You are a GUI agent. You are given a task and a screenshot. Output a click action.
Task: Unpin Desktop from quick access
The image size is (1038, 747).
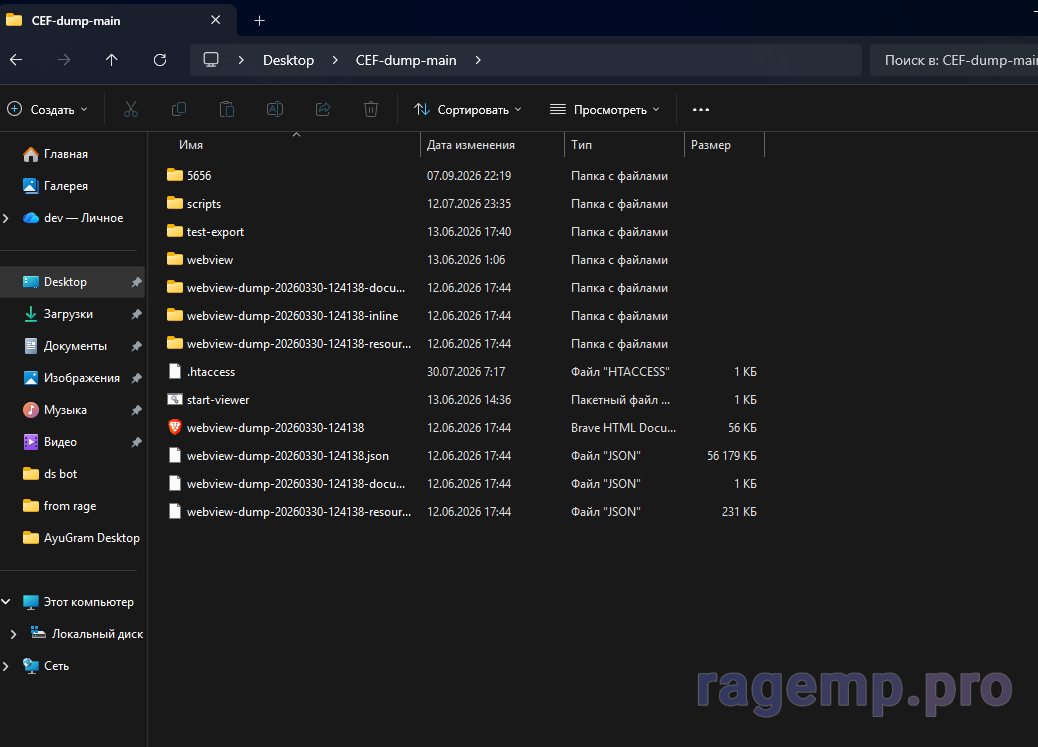(136, 282)
